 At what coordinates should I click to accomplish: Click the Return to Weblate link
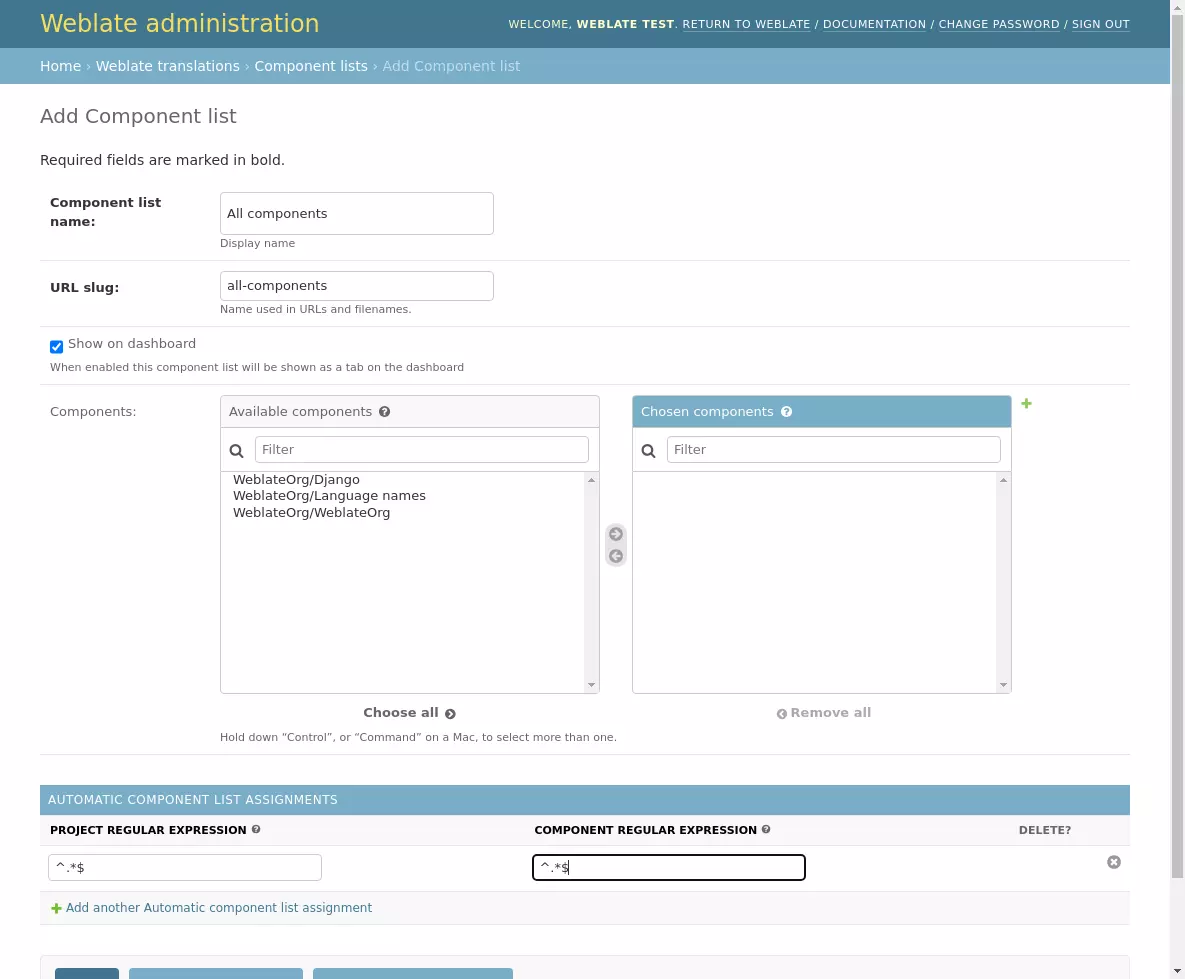coord(746,24)
